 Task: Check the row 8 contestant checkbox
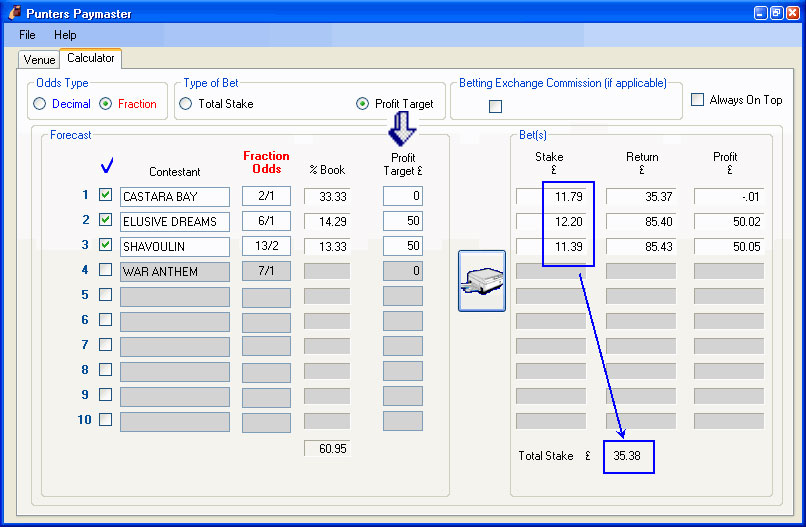105,370
